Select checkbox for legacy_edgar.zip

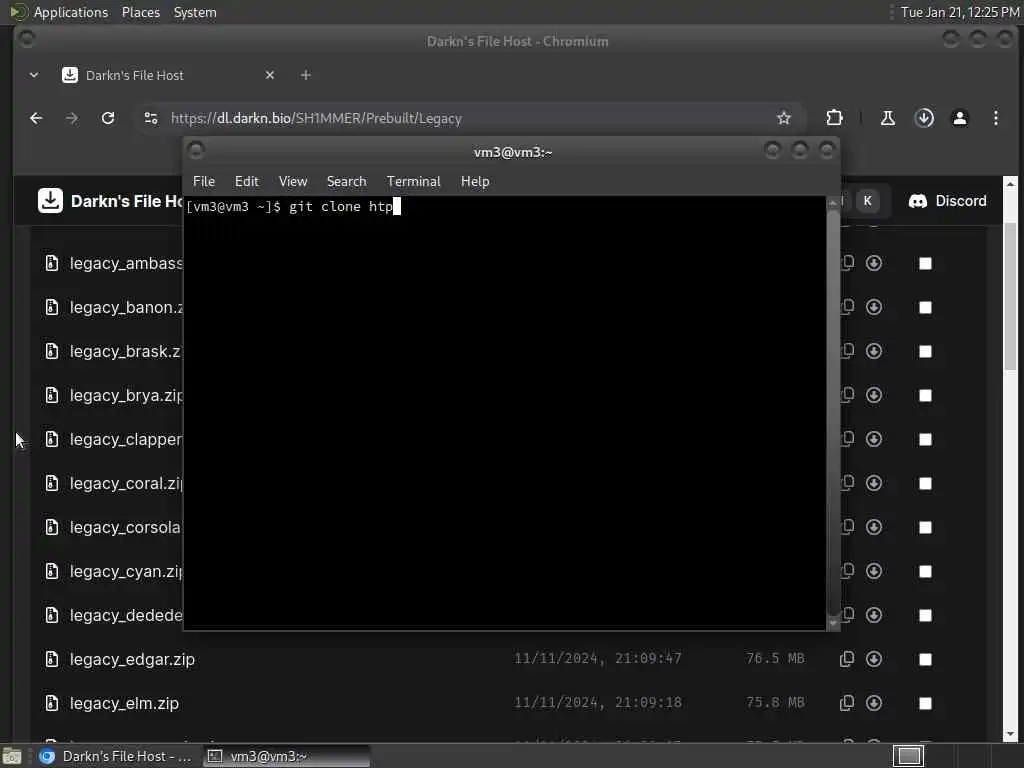(x=925, y=660)
